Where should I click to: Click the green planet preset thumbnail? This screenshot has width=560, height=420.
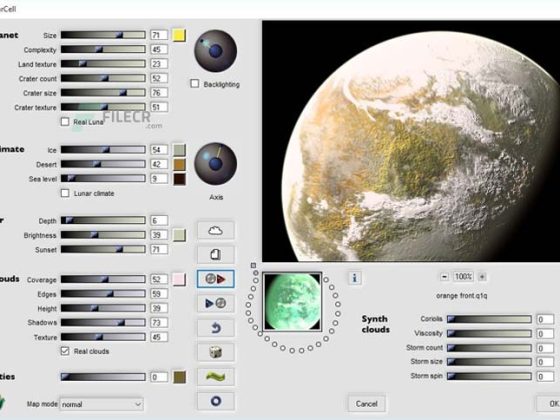click(292, 302)
